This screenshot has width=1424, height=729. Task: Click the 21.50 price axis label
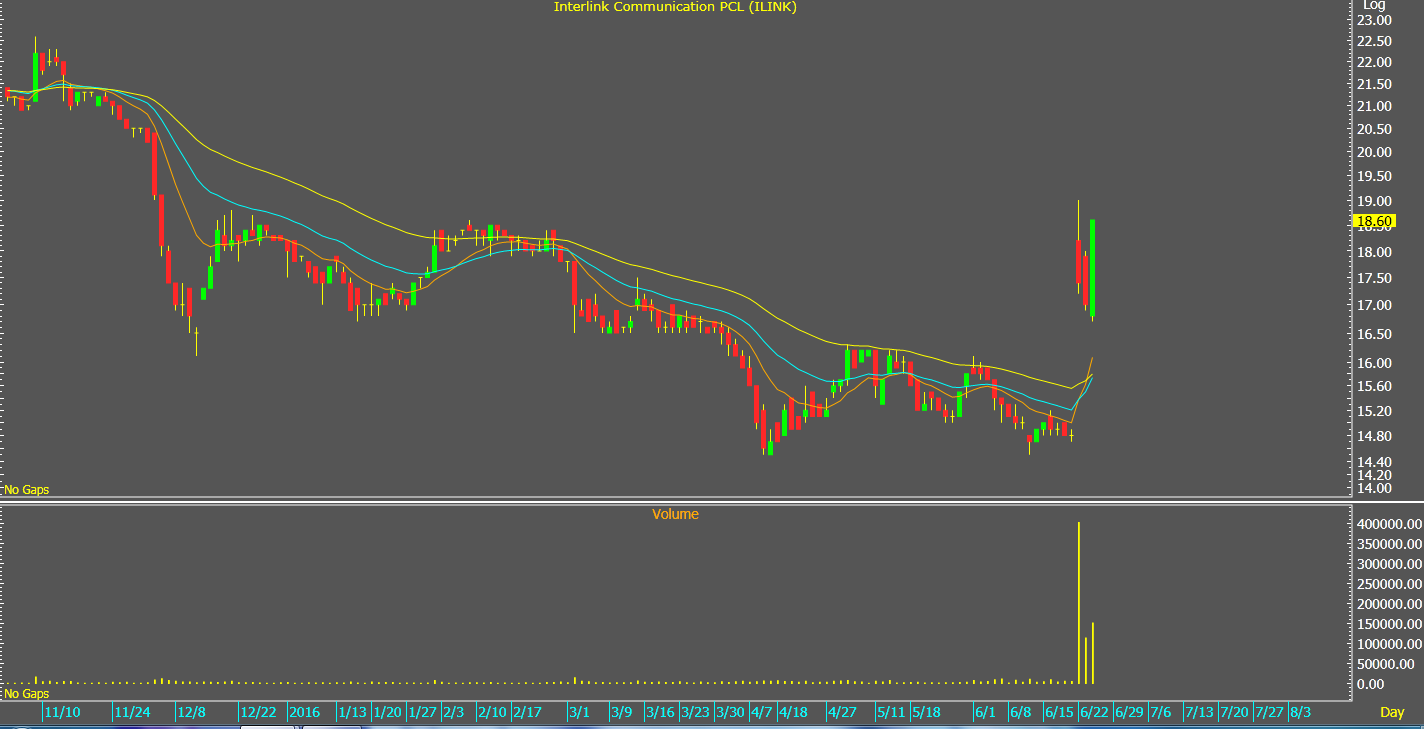coord(1374,84)
